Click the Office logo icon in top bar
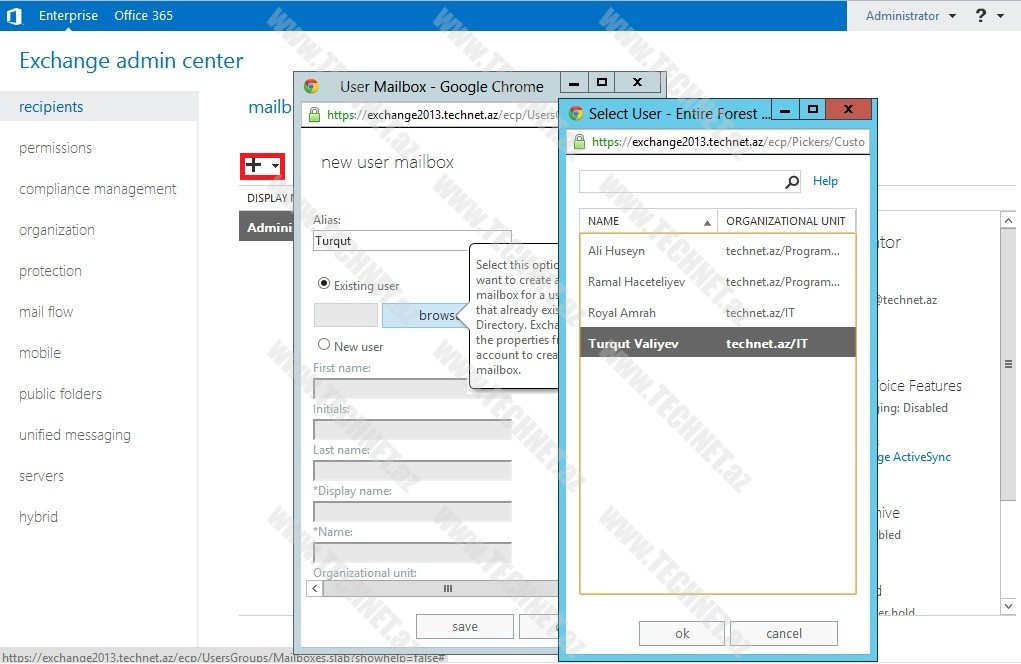This screenshot has height=664, width=1021. (14, 16)
